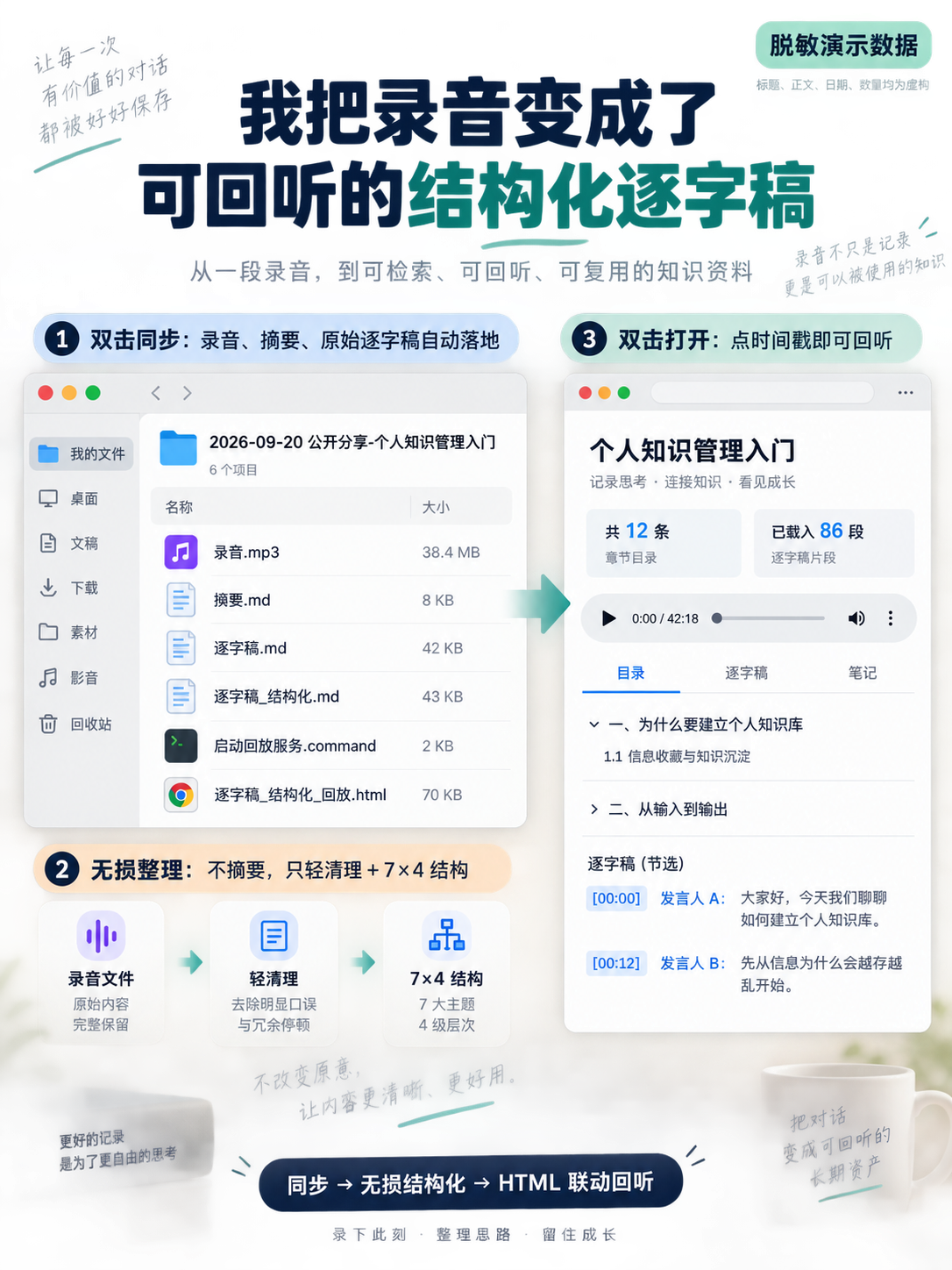The width and height of the screenshot is (952, 1270).
Task: Open the three-dot menu in browser window
Action: [906, 392]
